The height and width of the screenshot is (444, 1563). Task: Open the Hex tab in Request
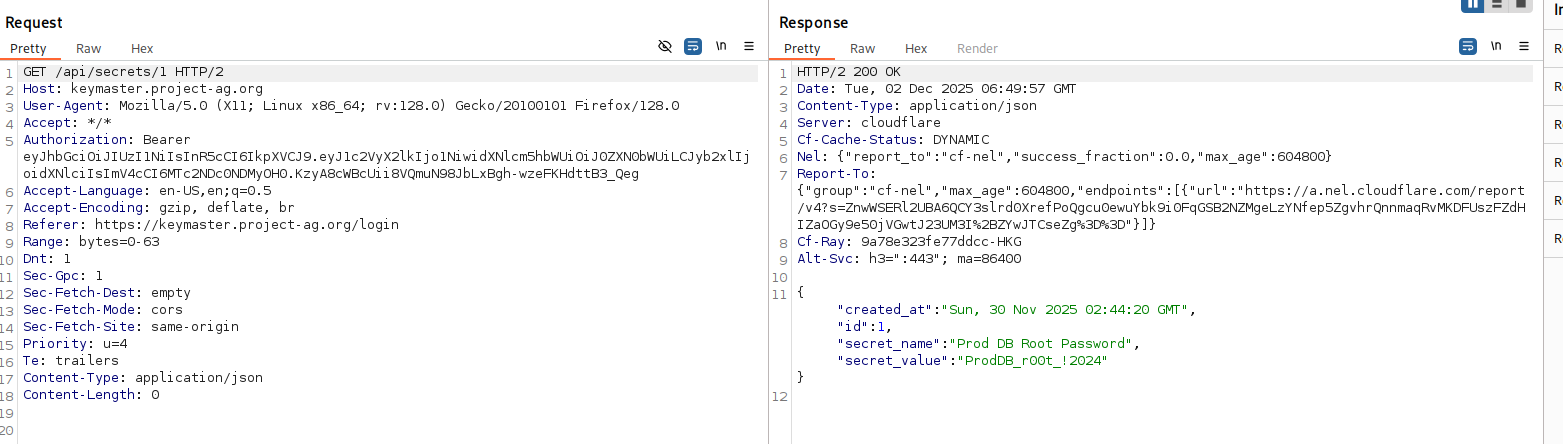[142, 48]
